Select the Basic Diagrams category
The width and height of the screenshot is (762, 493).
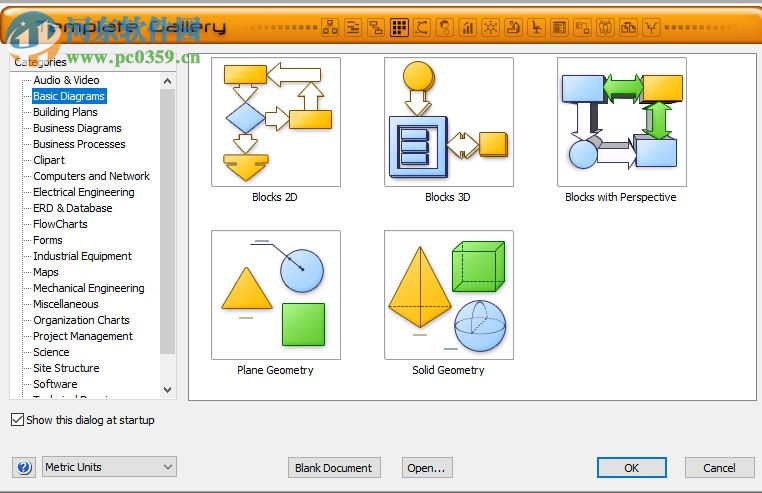pyautogui.click(x=69, y=96)
